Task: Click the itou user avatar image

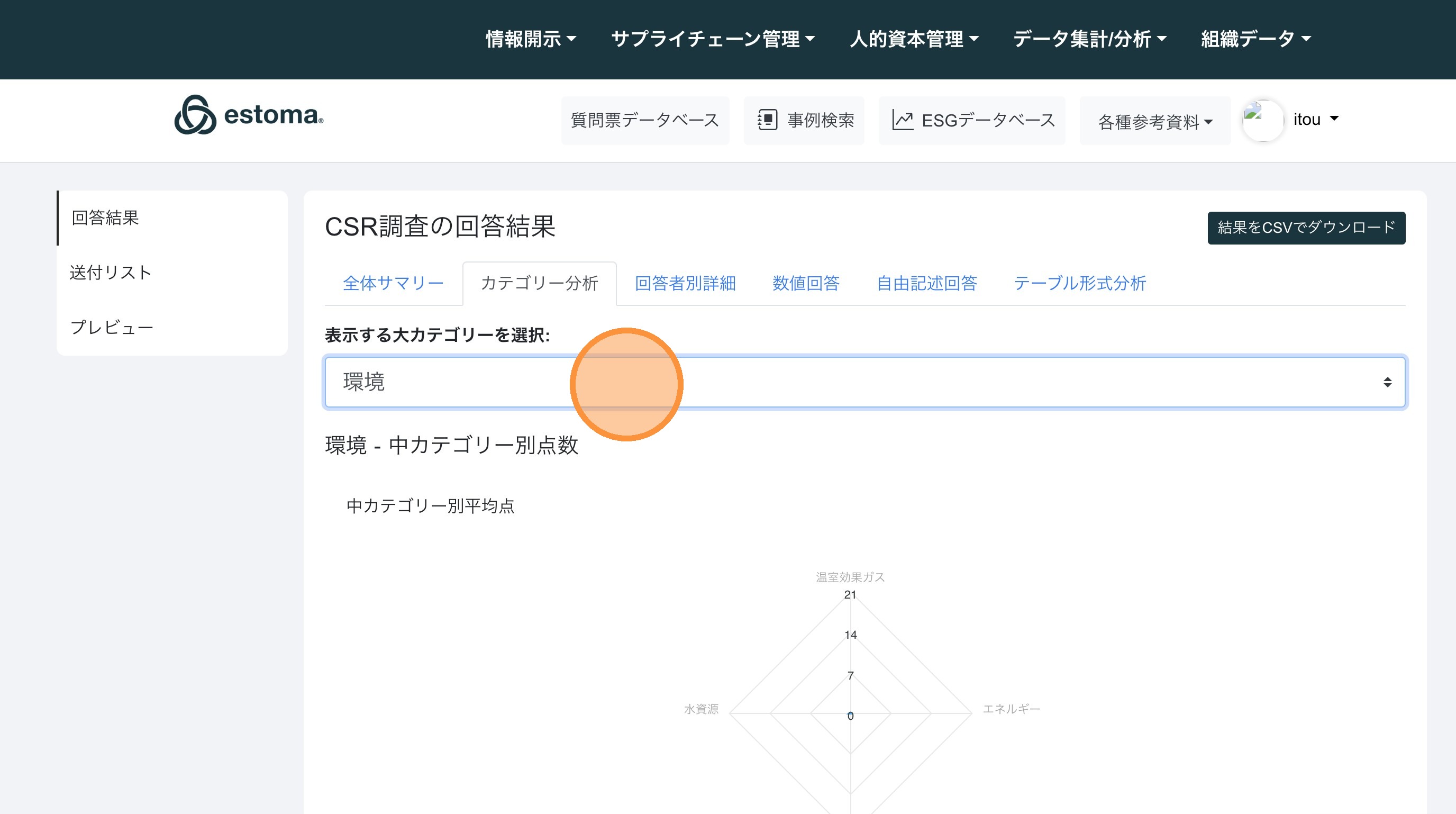Action: click(1262, 120)
